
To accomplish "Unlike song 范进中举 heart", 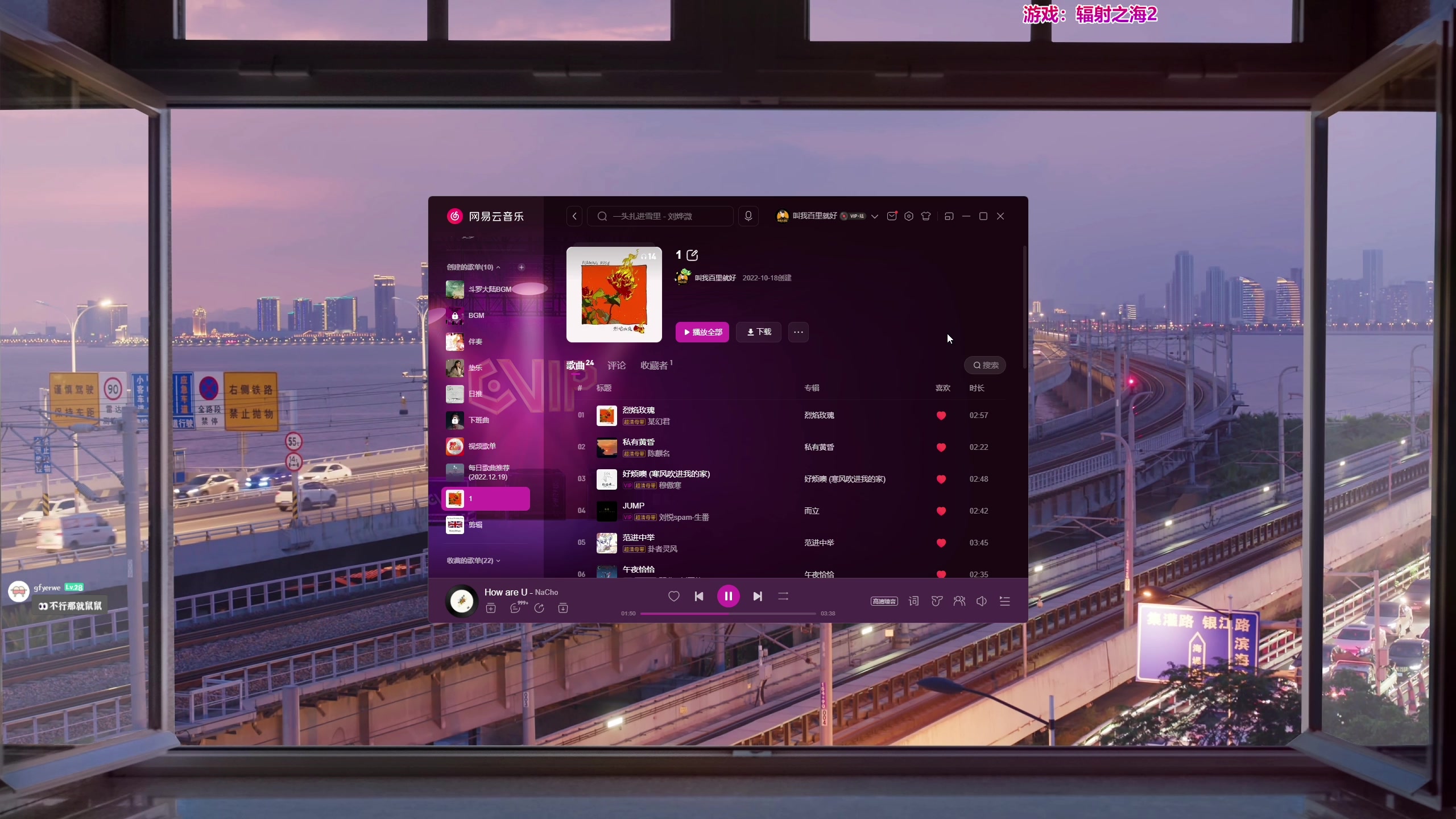I will (941, 543).
